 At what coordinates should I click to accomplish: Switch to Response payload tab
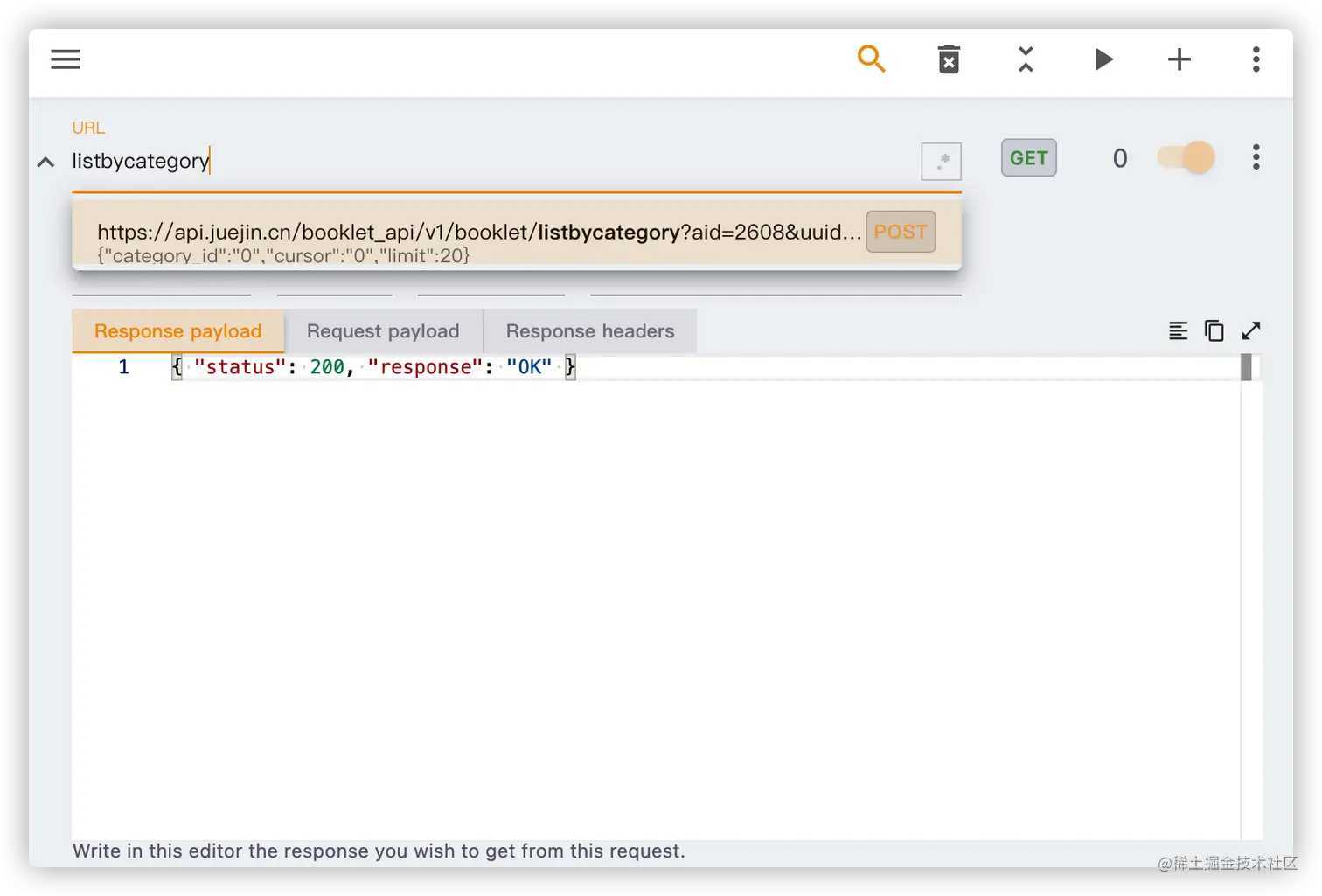(178, 331)
